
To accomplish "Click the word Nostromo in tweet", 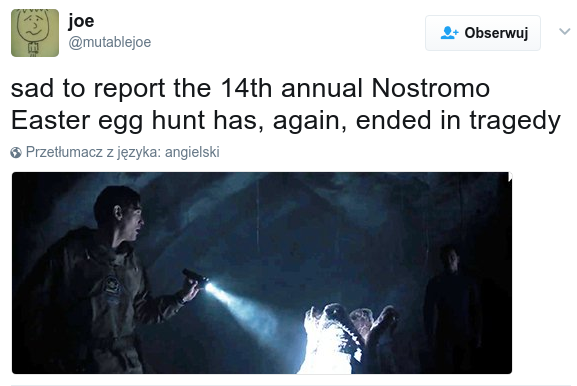I will 431,88.
